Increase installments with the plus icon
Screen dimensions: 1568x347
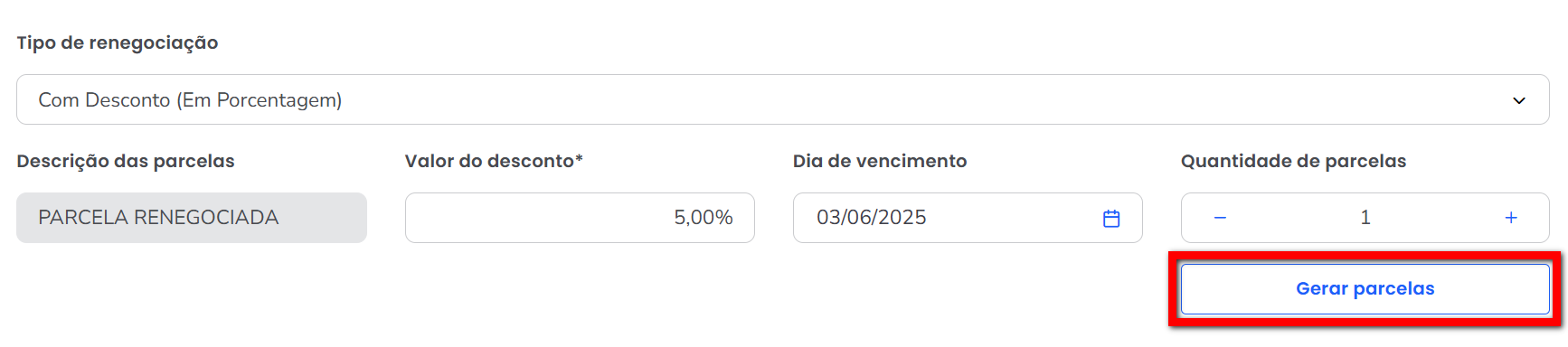pyautogui.click(x=1511, y=218)
